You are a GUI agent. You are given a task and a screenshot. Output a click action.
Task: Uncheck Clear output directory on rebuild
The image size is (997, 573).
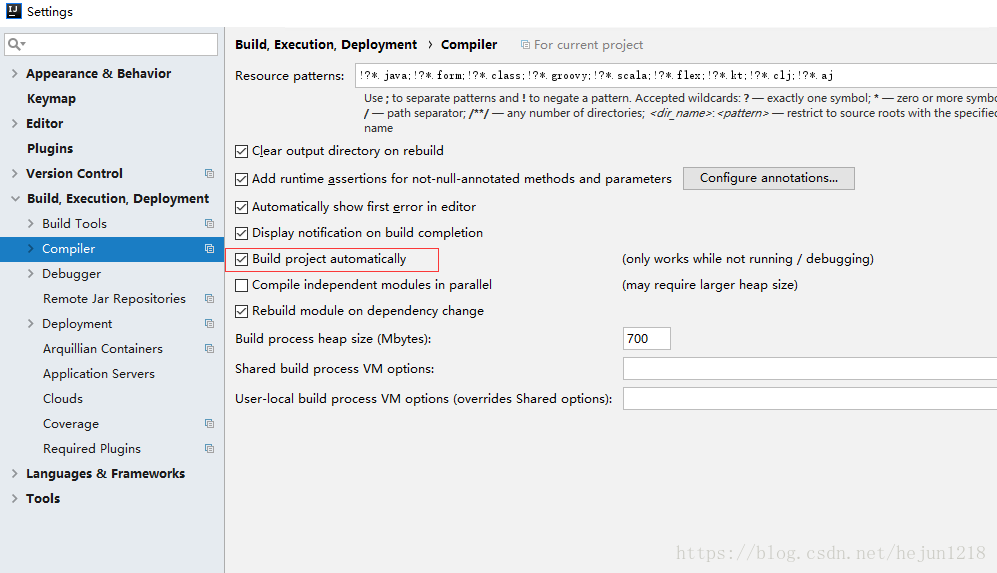pos(241,151)
